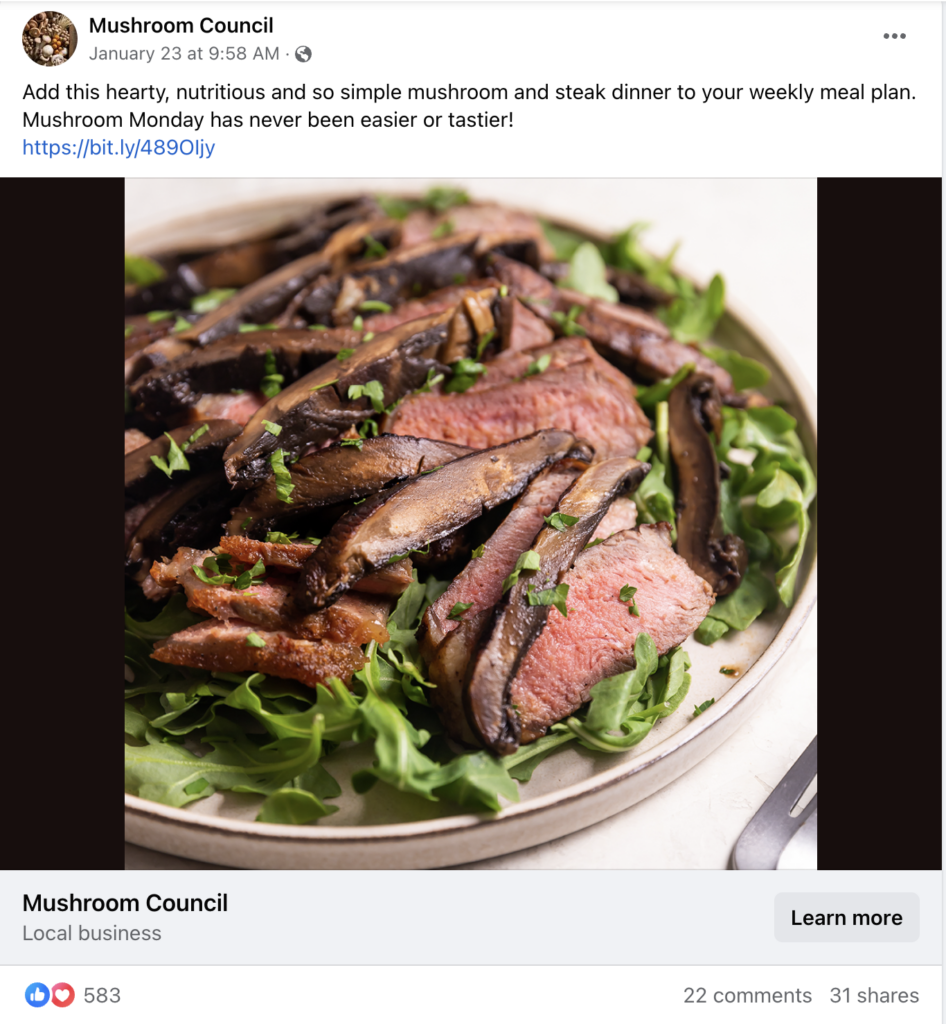Click the blue thumbs-up Like reaction icon
Image resolution: width=946 pixels, height=1024 pixels.
(x=37, y=995)
